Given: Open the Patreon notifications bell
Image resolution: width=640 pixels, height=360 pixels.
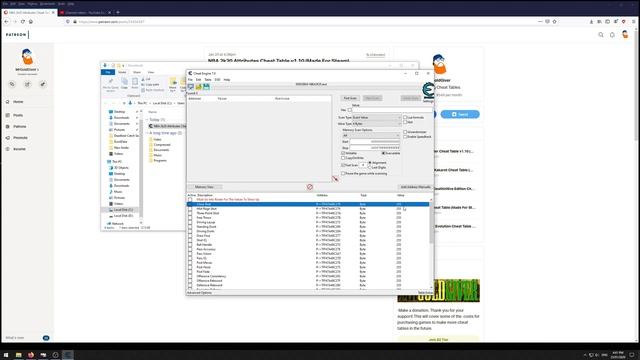Looking at the screenshot, I should 612,35.
